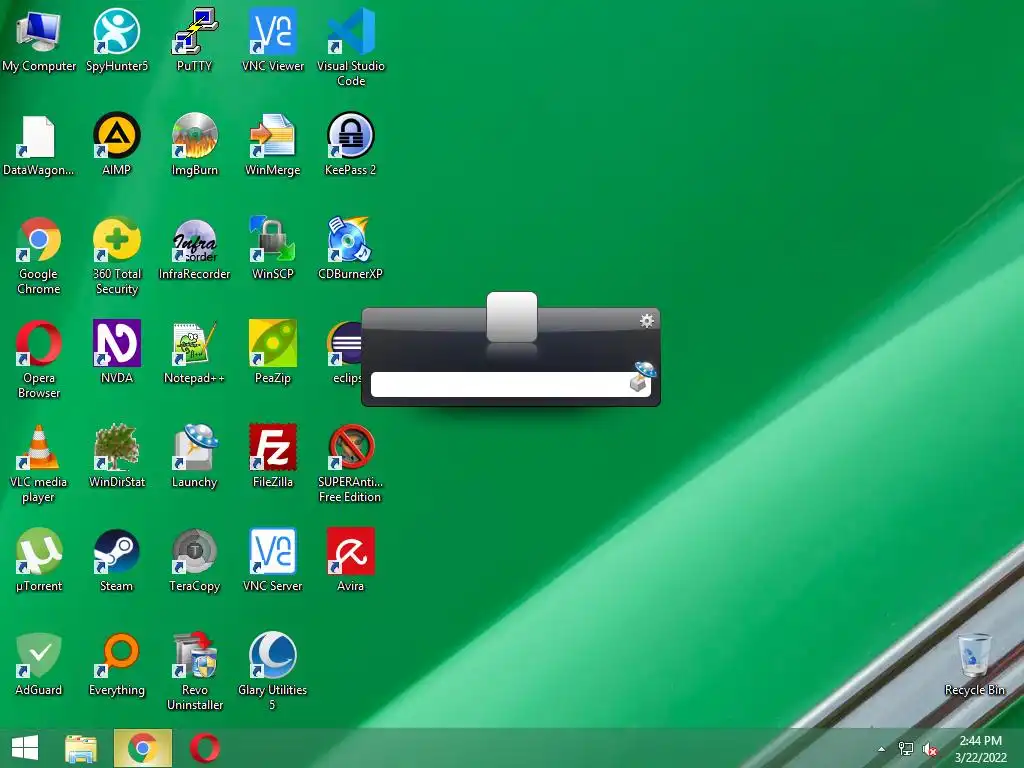Screen dimensions: 1024x768
Task: Select the InfraRecorder desktop shortcut
Action: click(195, 249)
